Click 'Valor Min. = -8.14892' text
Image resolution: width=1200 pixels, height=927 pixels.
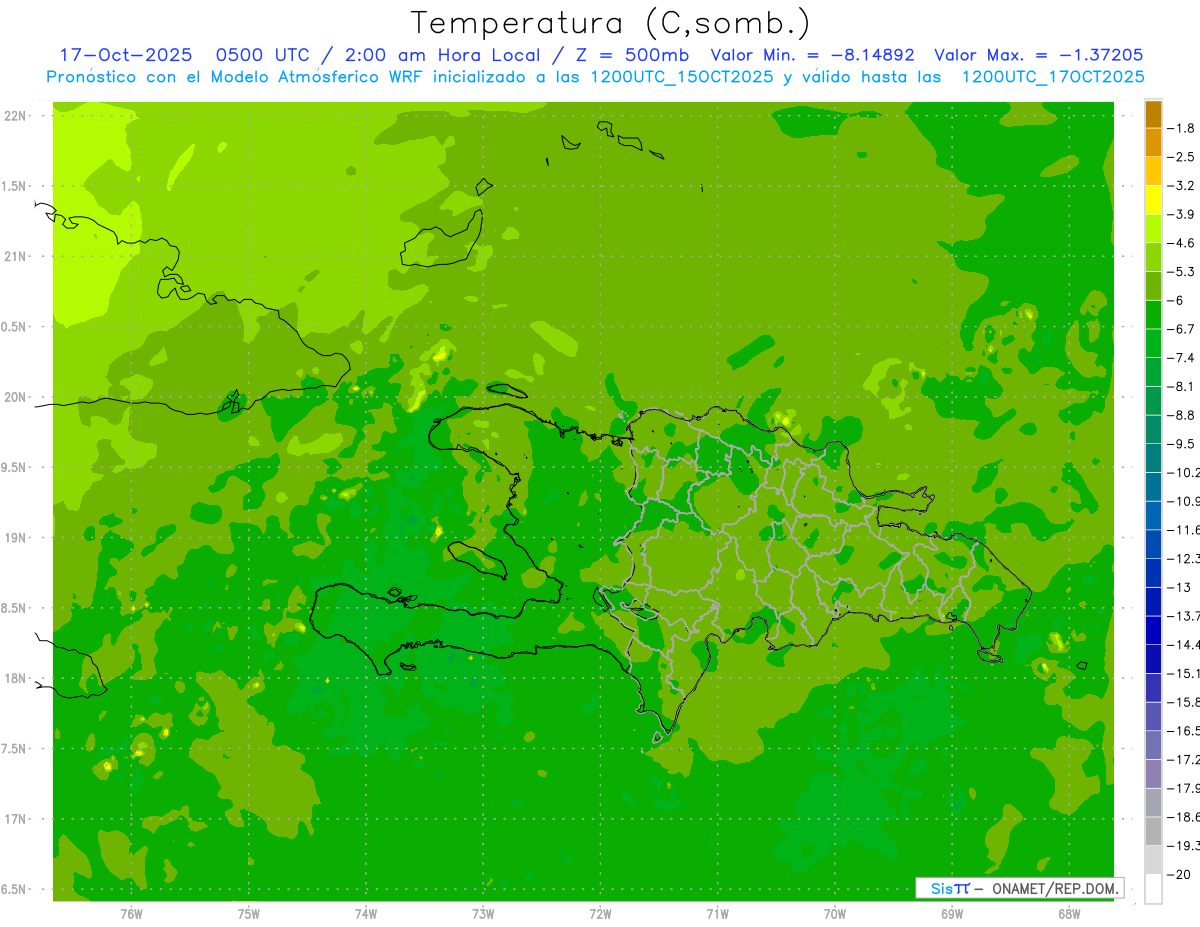[x=812, y=55]
